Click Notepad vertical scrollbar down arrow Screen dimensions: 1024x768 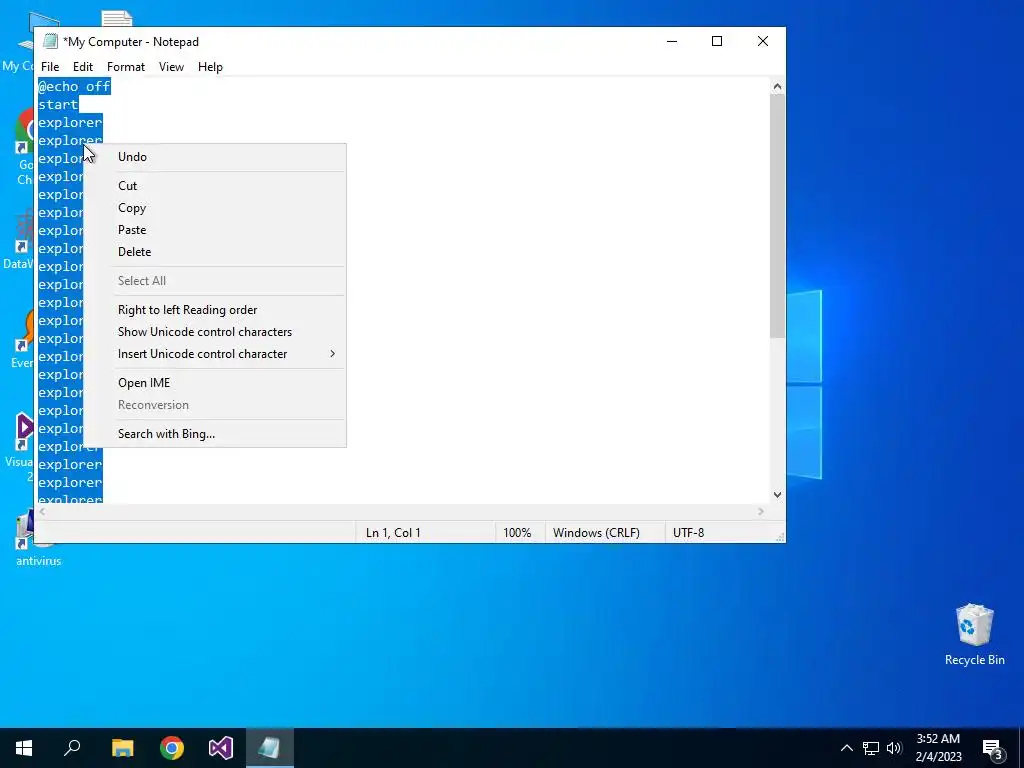point(777,495)
